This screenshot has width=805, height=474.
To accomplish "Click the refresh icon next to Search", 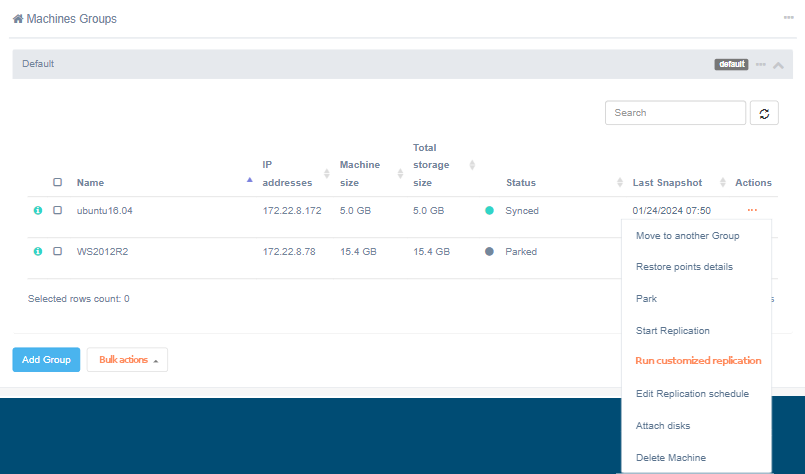I will tap(764, 113).
